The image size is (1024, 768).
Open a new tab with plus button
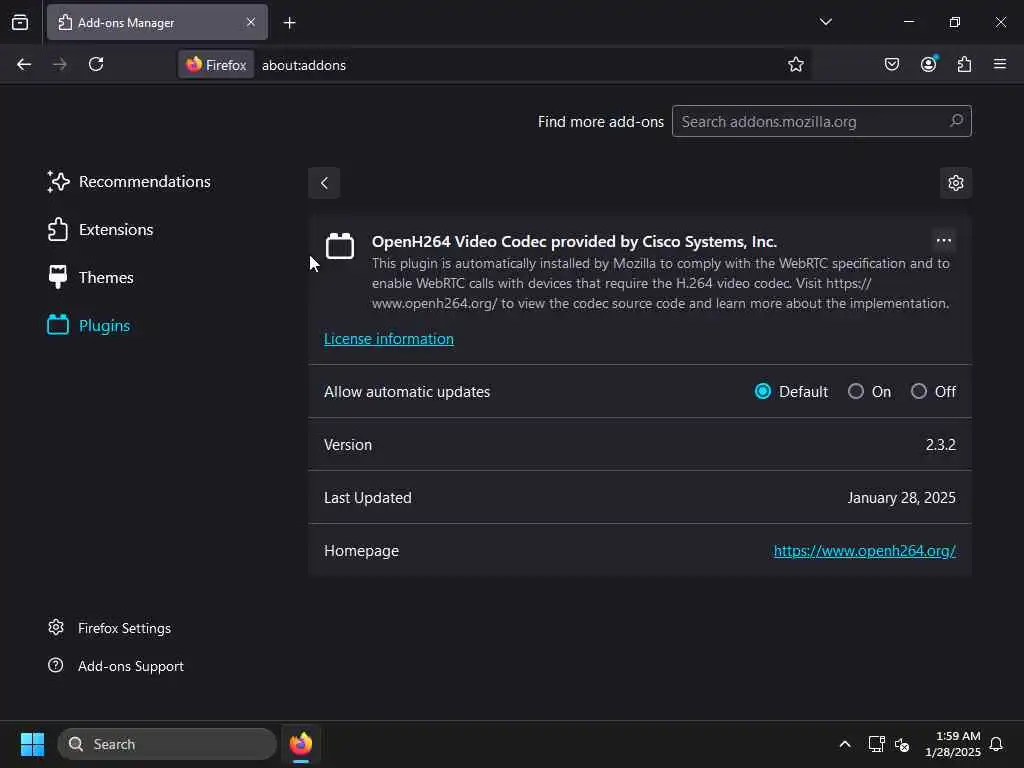tap(289, 23)
